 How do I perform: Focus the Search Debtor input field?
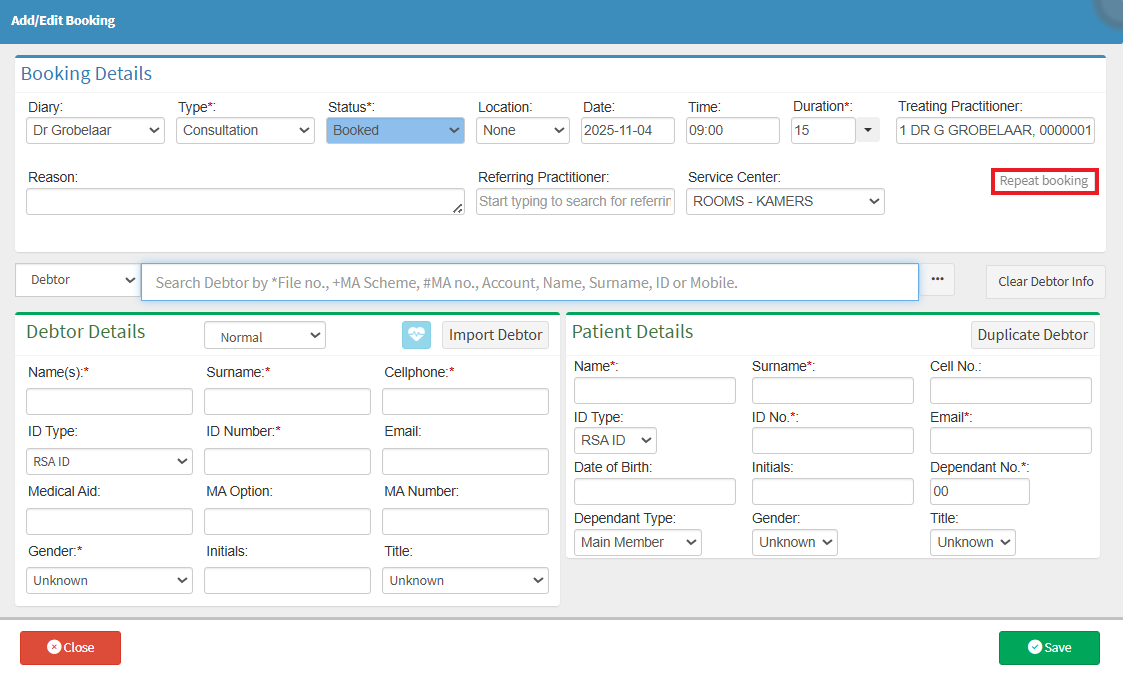[x=529, y=282]
